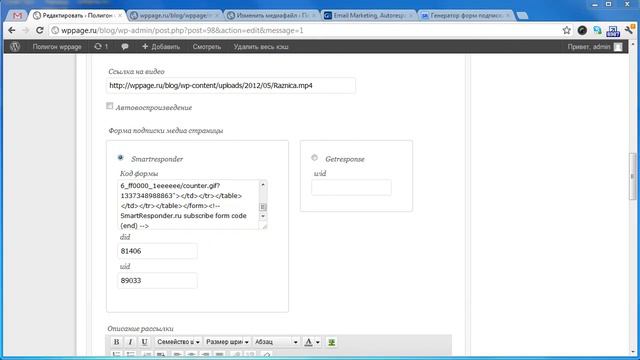Open the Gmail pinned tab
Viewport: 640px width, 360px height.
(17, 16)
